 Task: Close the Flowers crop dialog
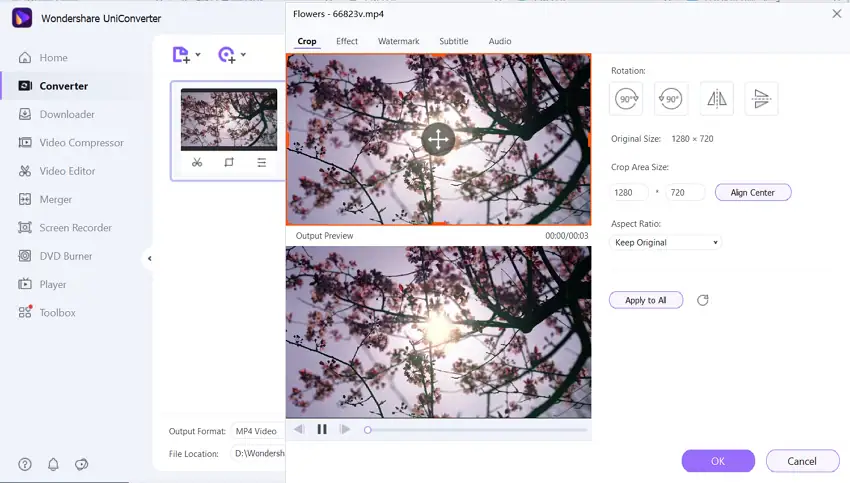pyautogui.click(x=836, y=14)
